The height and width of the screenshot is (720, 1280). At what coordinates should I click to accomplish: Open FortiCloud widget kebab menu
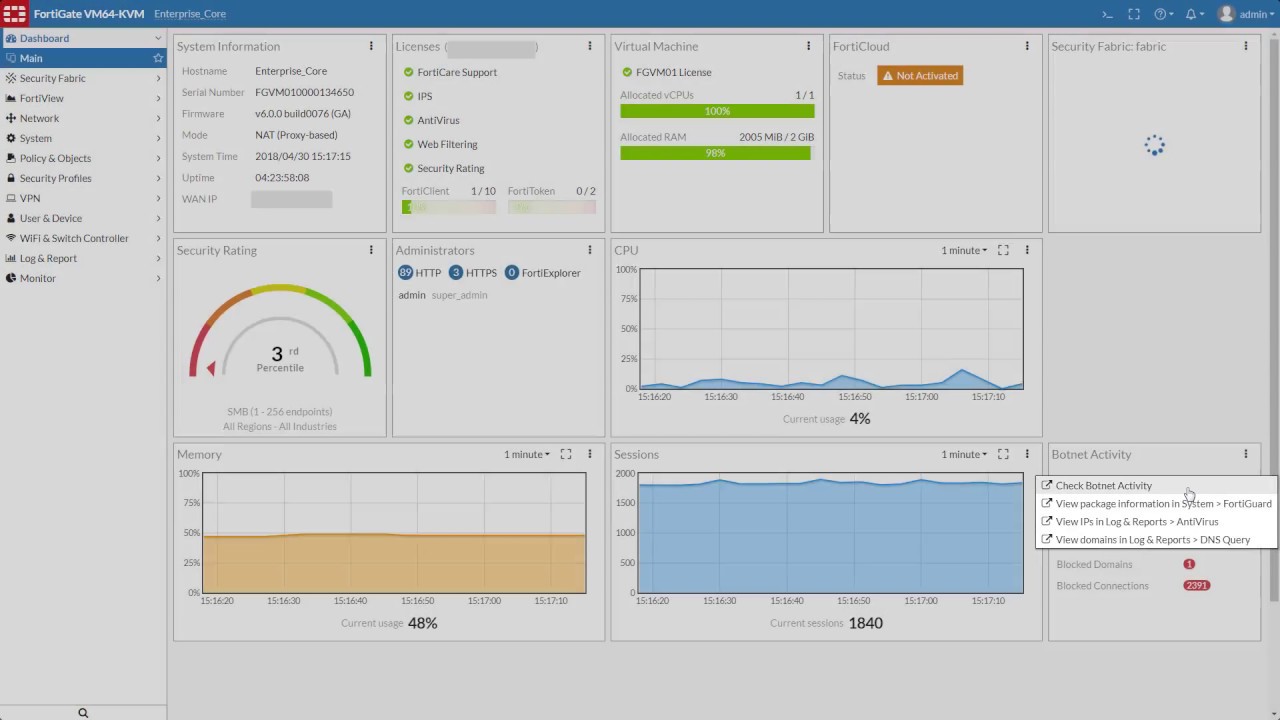tap(1027, 46)
